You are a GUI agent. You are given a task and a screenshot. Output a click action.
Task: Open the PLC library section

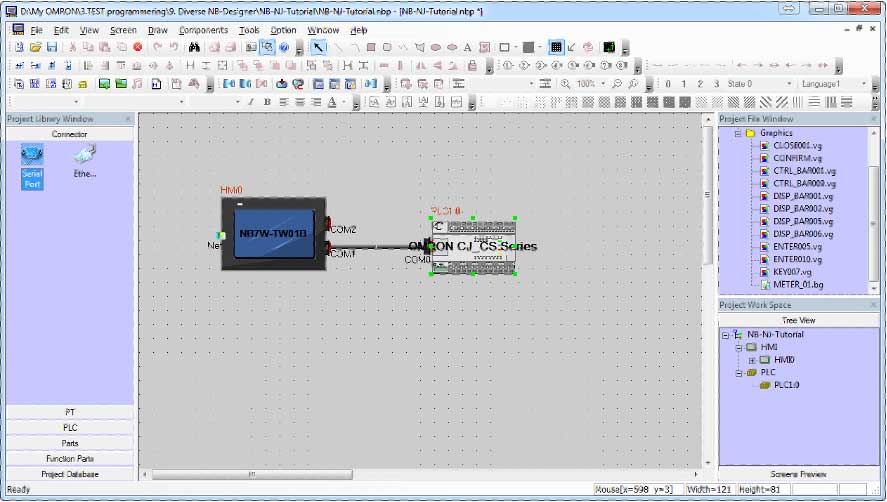coord(70,427)
